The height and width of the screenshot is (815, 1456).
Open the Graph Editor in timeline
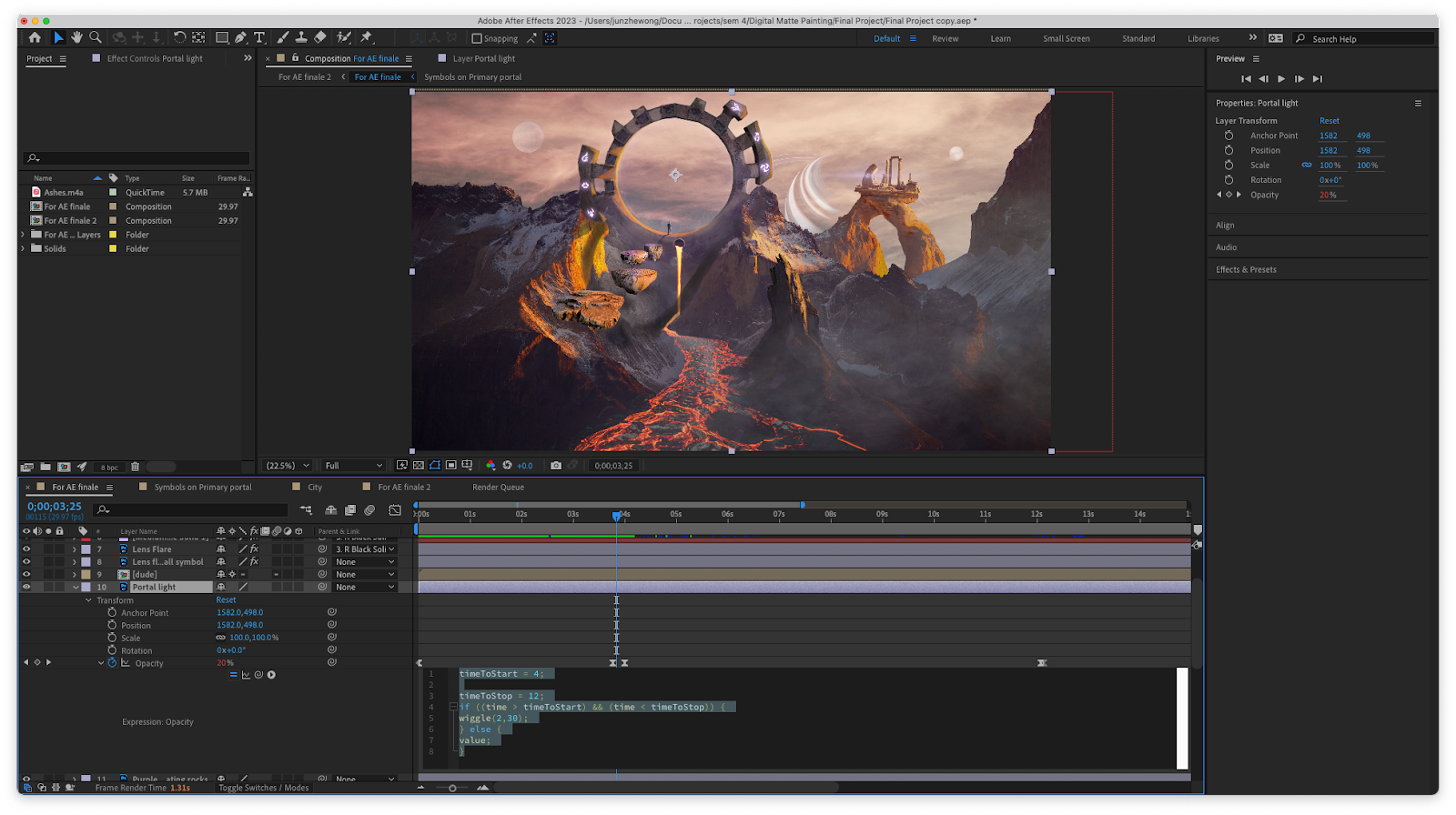(395, 510)
